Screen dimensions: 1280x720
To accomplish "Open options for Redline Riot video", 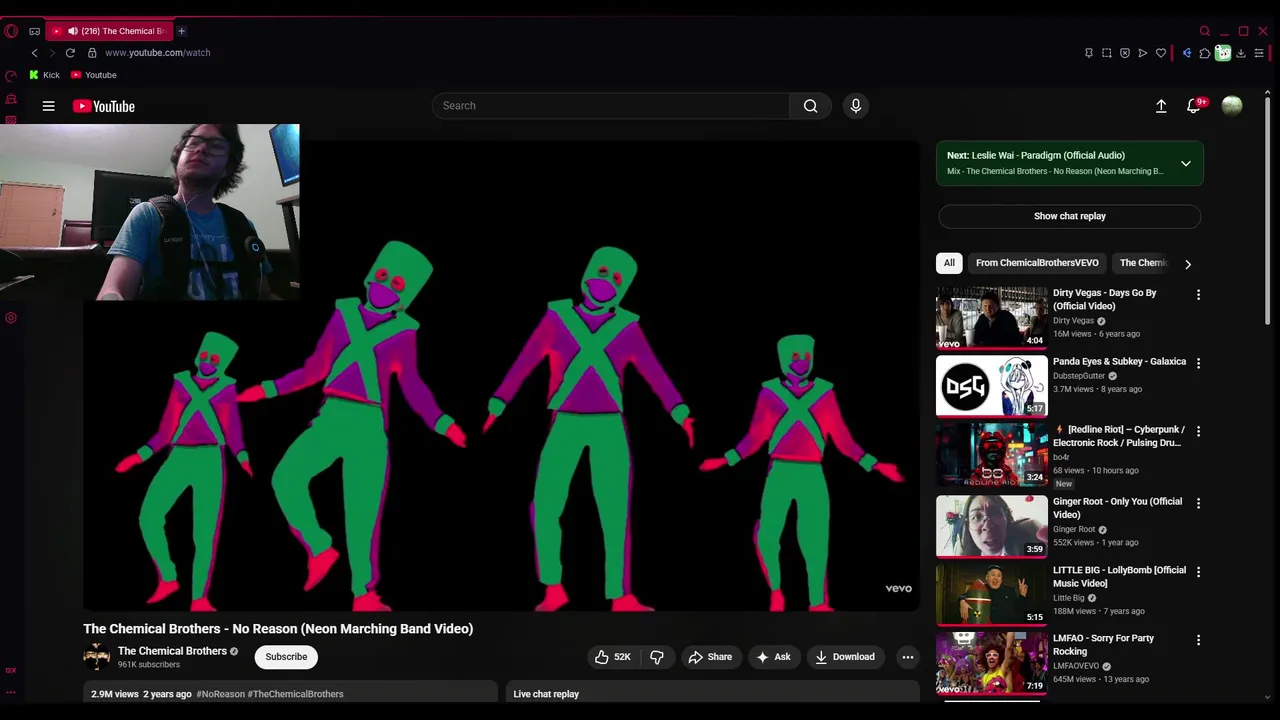I will 1198,431.
